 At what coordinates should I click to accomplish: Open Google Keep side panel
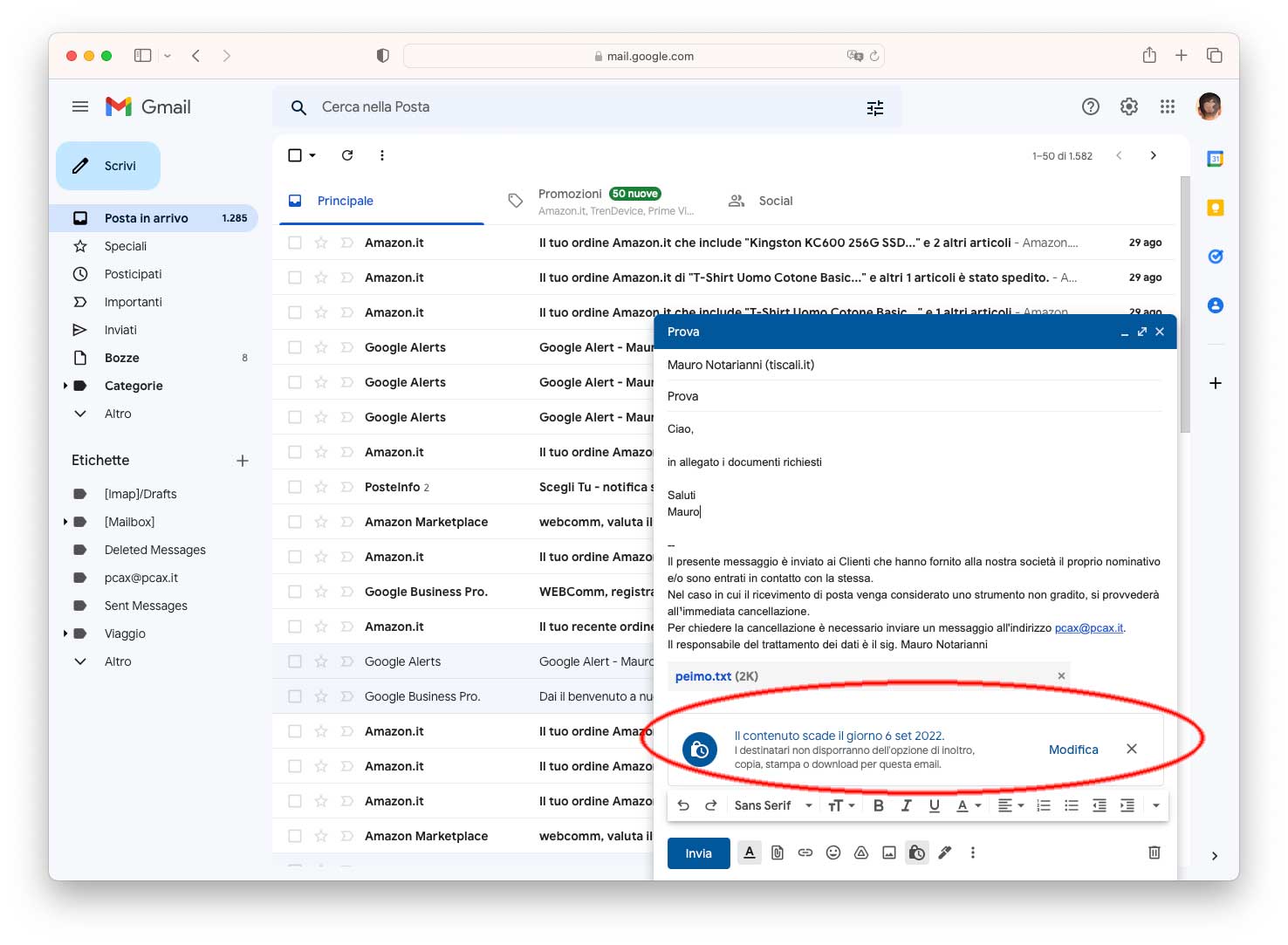tap(1216, 208)
